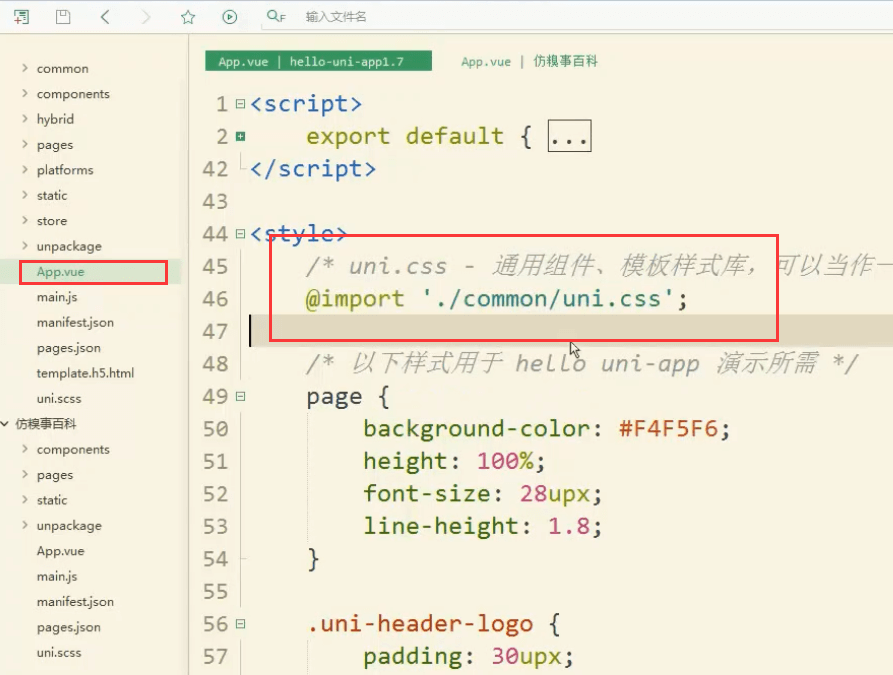Click the './common/uni.css' import path
Viewport: 893px width, 675px height.
548,298
